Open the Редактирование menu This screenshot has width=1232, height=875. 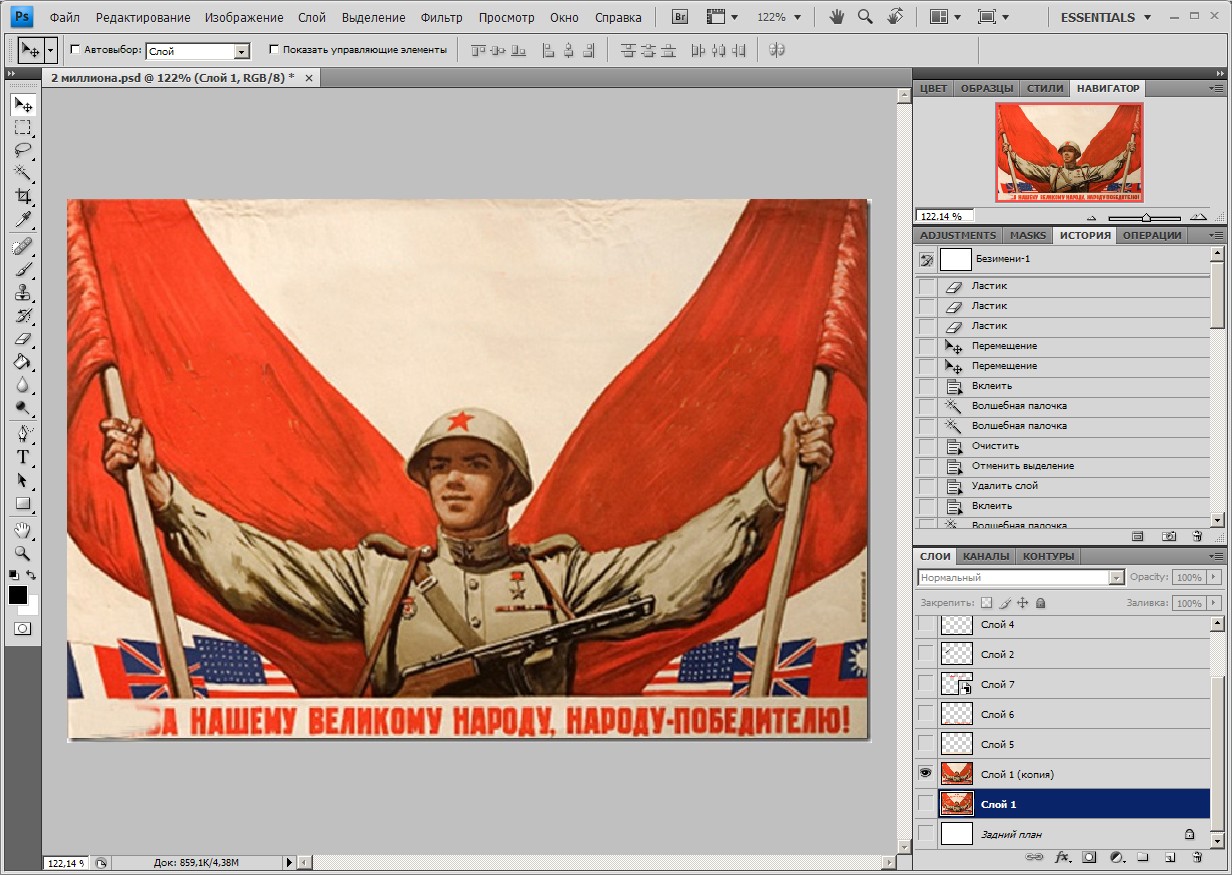143,18
